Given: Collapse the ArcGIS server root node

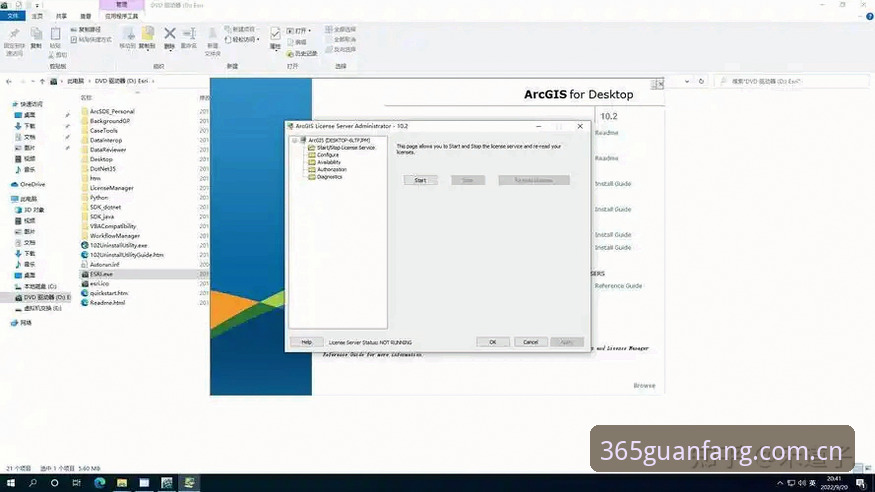Looking at the screenshot, I should point(295,140).
